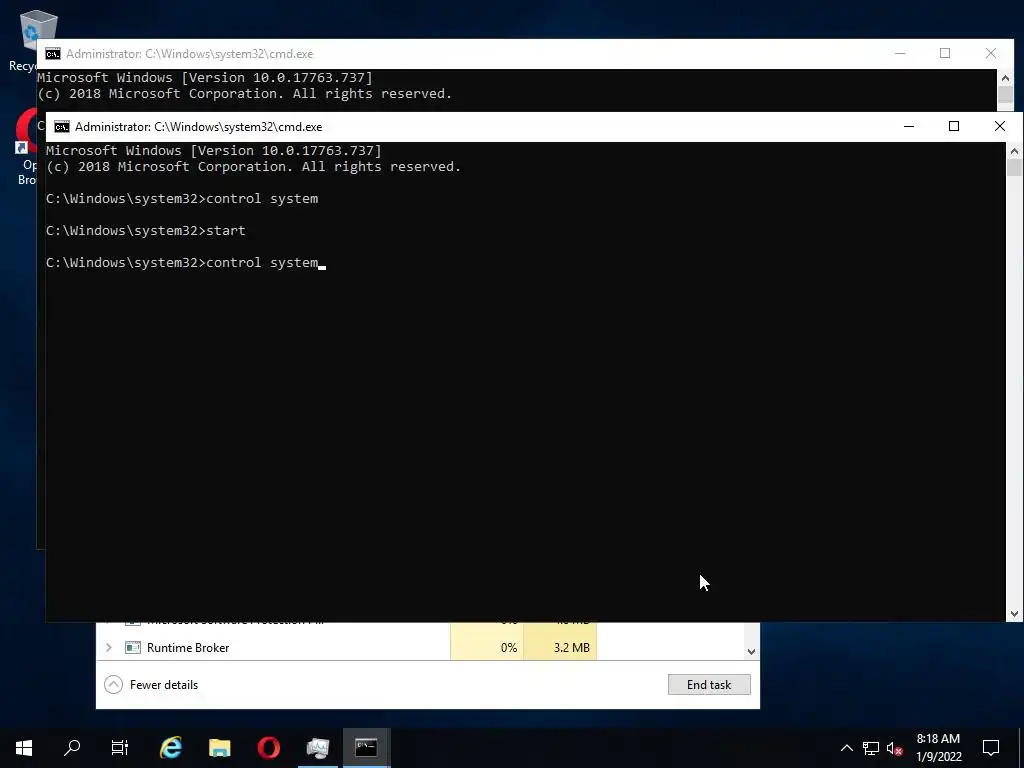Select Runtime Broker process name

(188, 648)
